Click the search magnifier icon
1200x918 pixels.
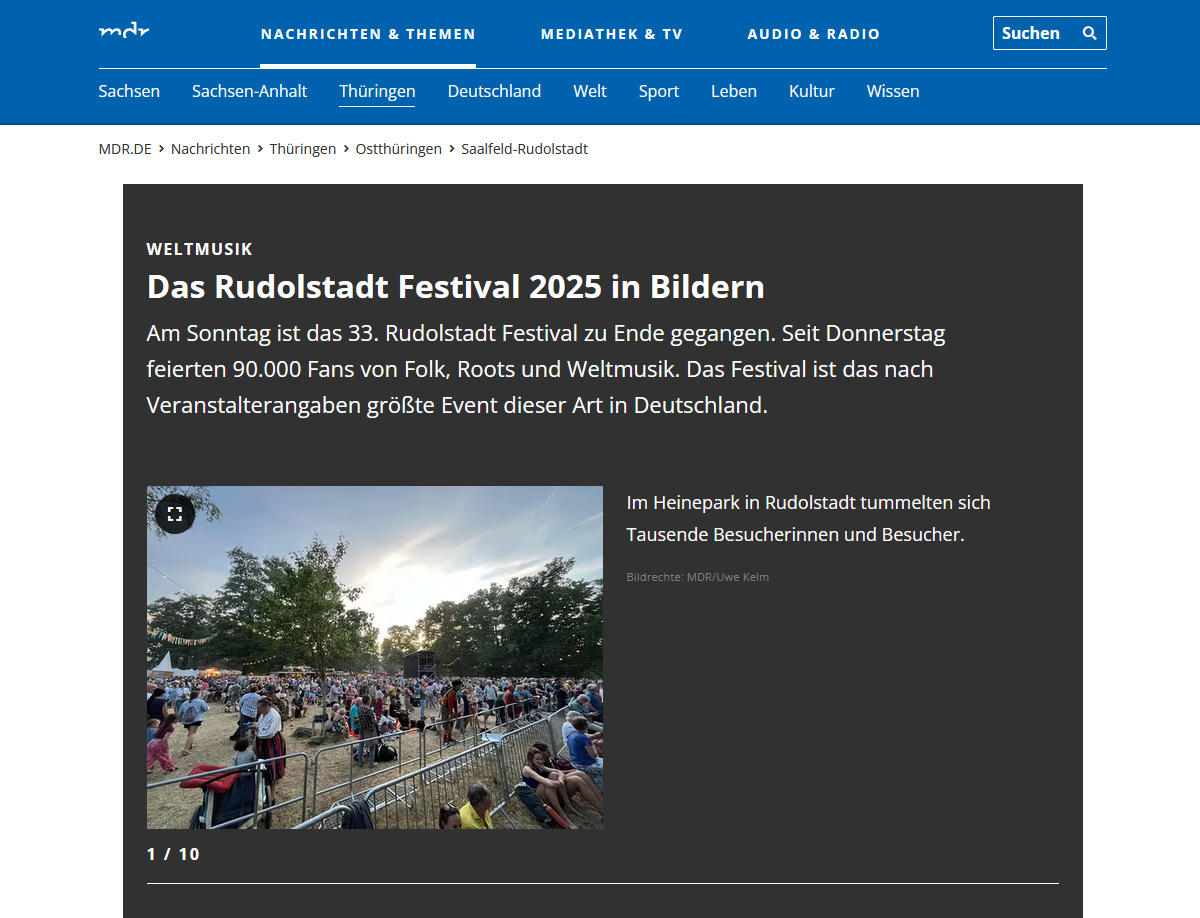[x=1089, y=33]
